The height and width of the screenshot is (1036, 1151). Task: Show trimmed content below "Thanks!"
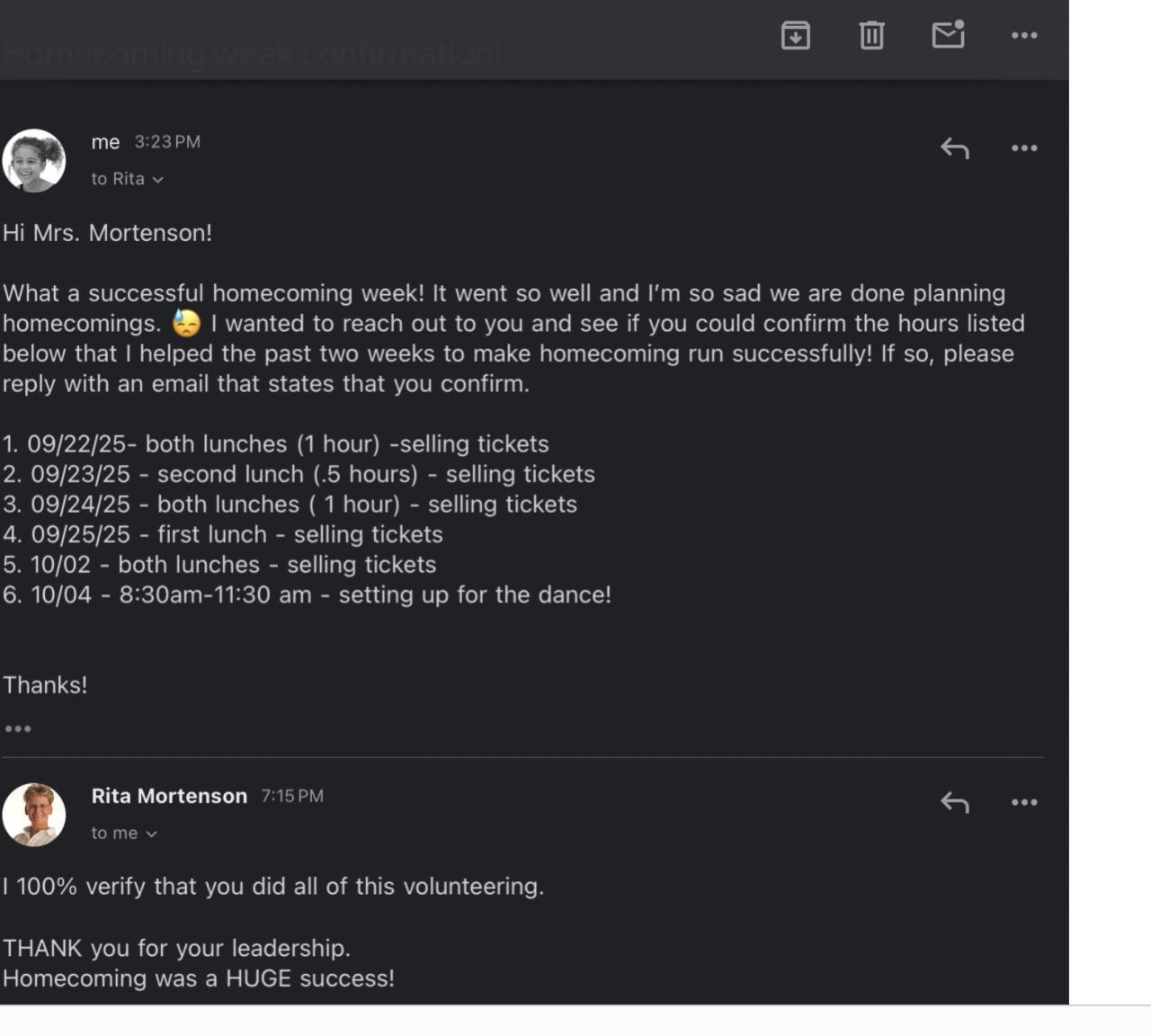[x=18, y=728]
